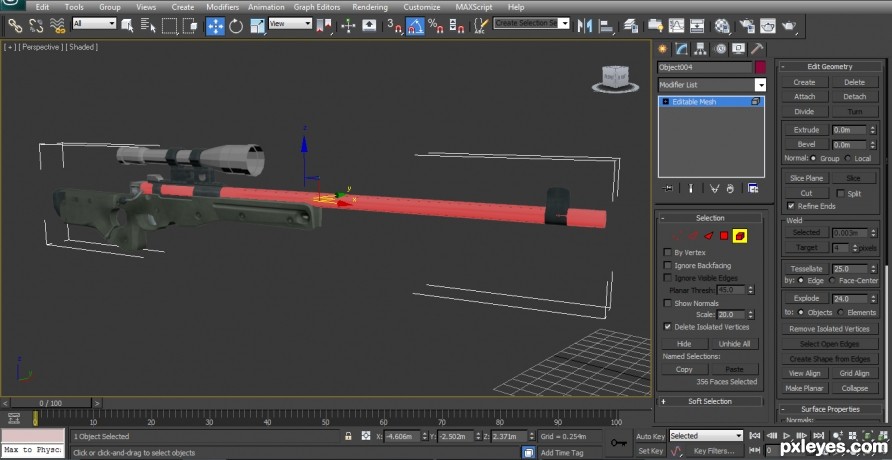Select the Polygon sub-object level icon

(724, 235)
